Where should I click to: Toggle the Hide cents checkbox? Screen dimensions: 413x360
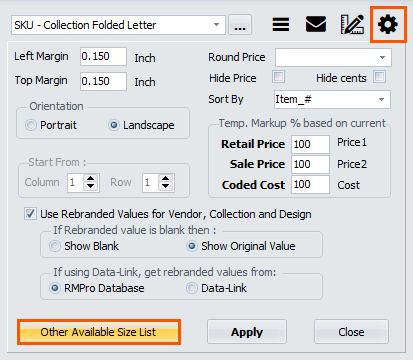(x=379, y=77)
